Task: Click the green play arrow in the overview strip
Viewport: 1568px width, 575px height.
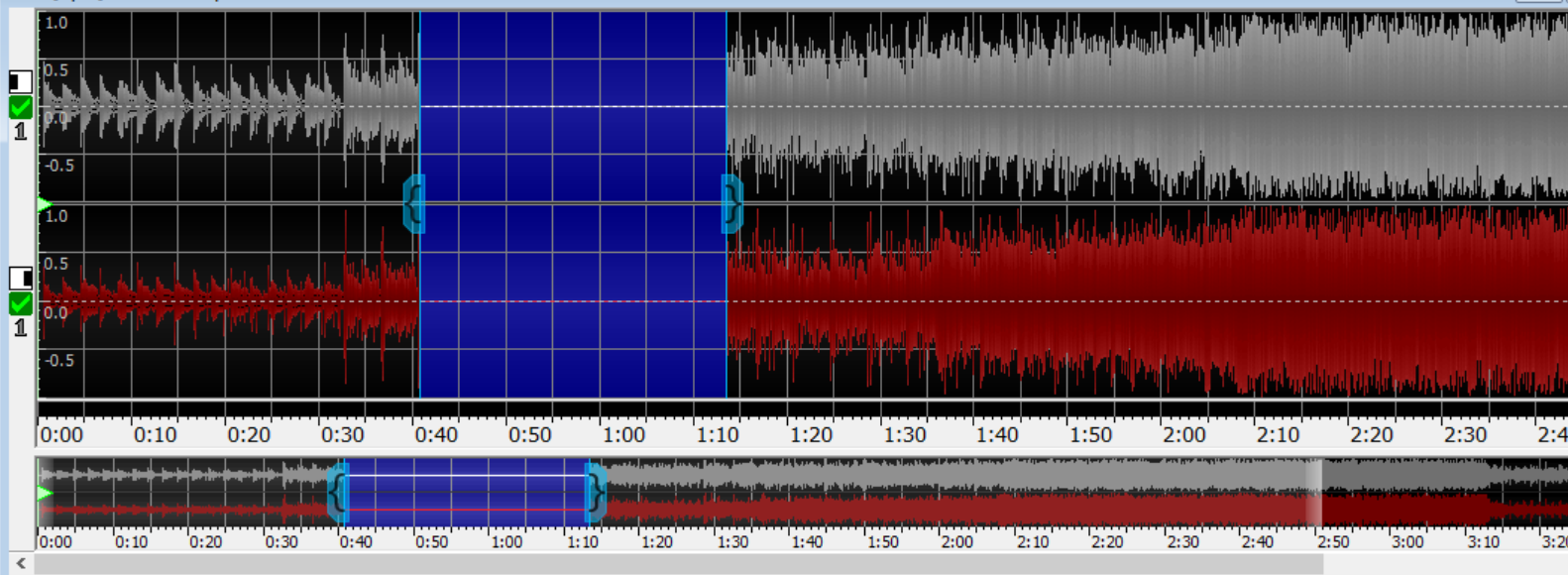Action: 45,493
